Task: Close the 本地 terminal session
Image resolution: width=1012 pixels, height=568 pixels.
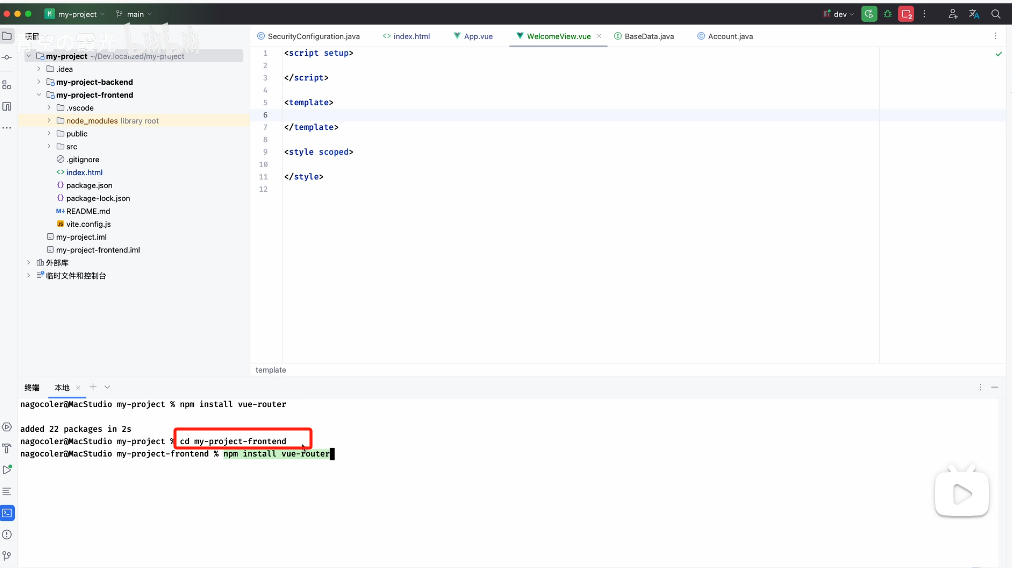Action: [78, 388]
